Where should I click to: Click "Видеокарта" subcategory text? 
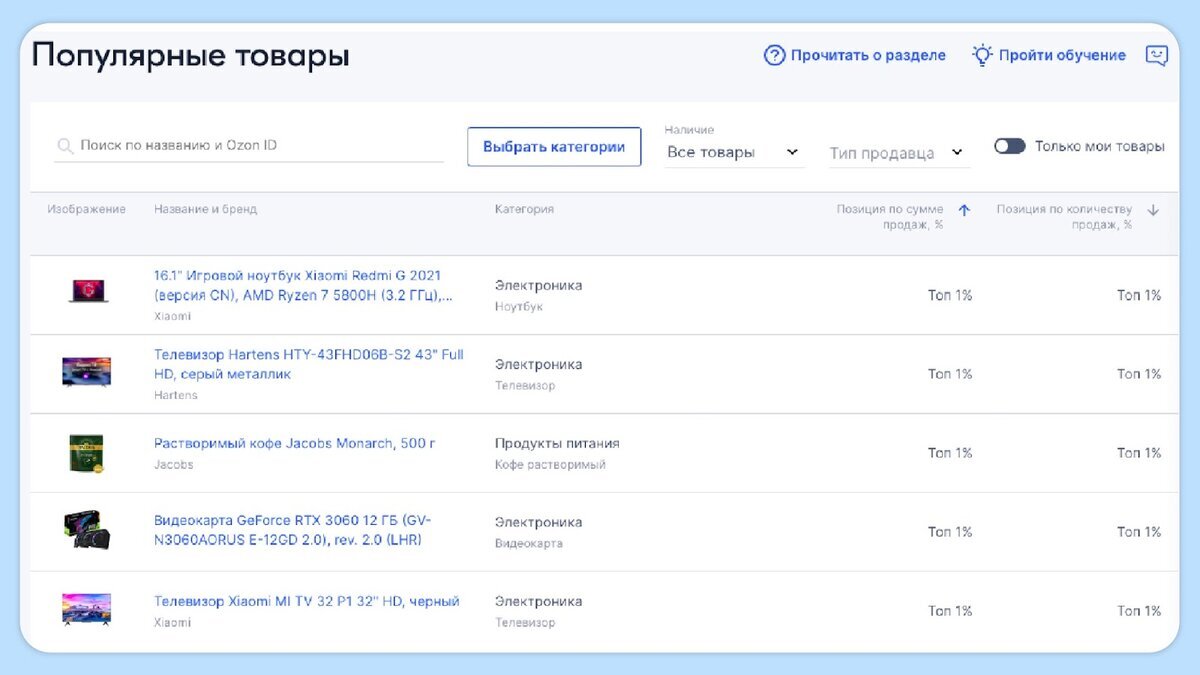coord(528,543)
